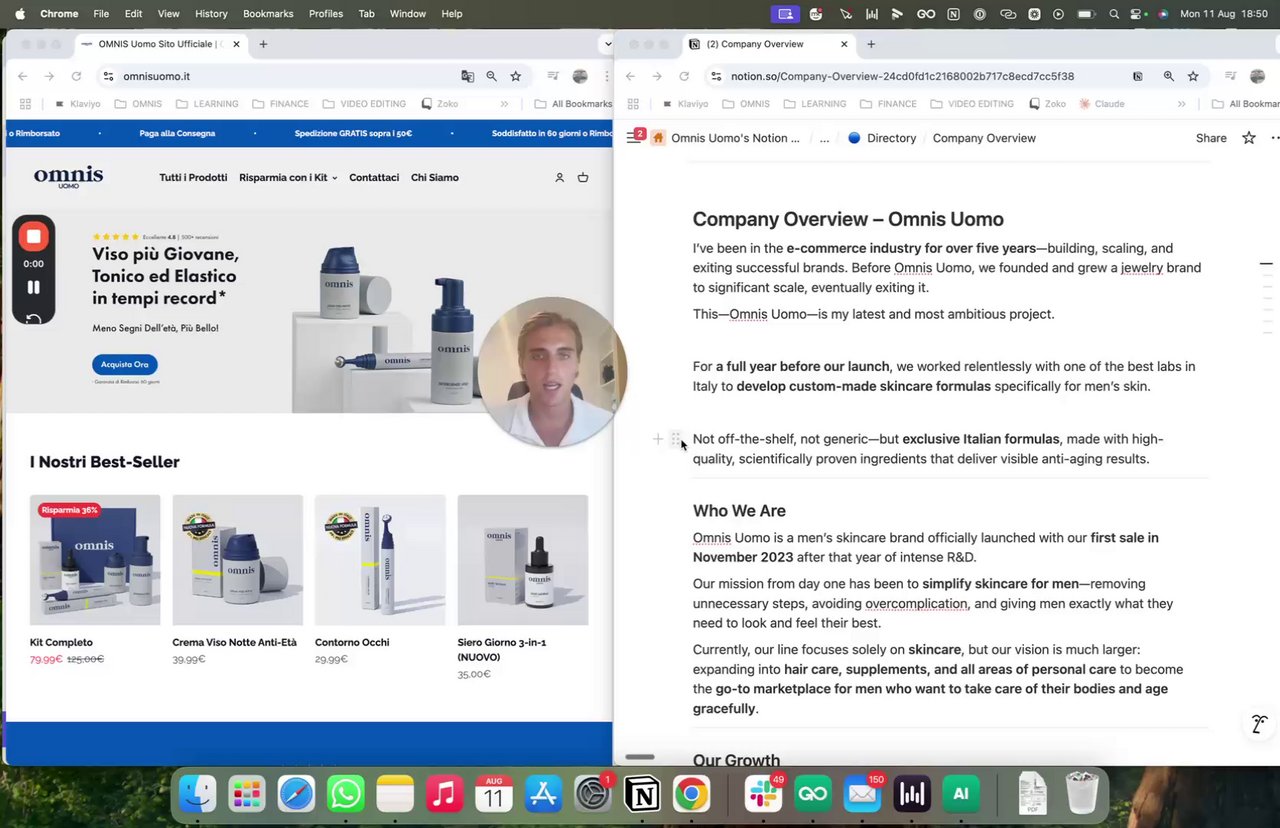Open the Window menu in the menu bar

pyautogui.click(x=408, y=14)
